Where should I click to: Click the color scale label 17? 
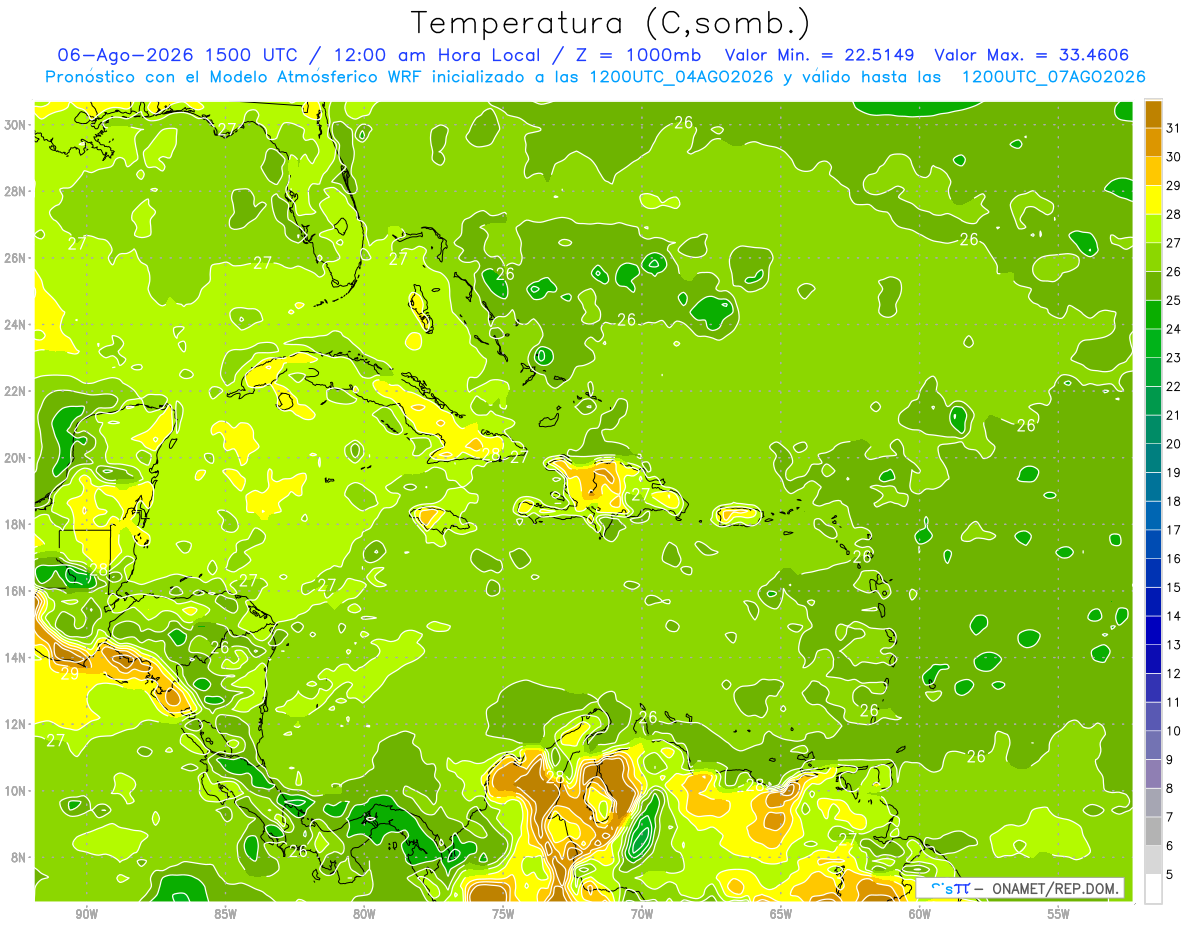(x=1174, y=529)
